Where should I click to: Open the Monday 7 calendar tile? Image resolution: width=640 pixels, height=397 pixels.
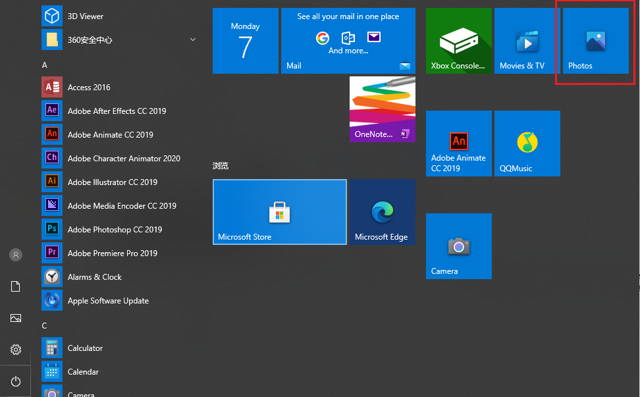245,41
